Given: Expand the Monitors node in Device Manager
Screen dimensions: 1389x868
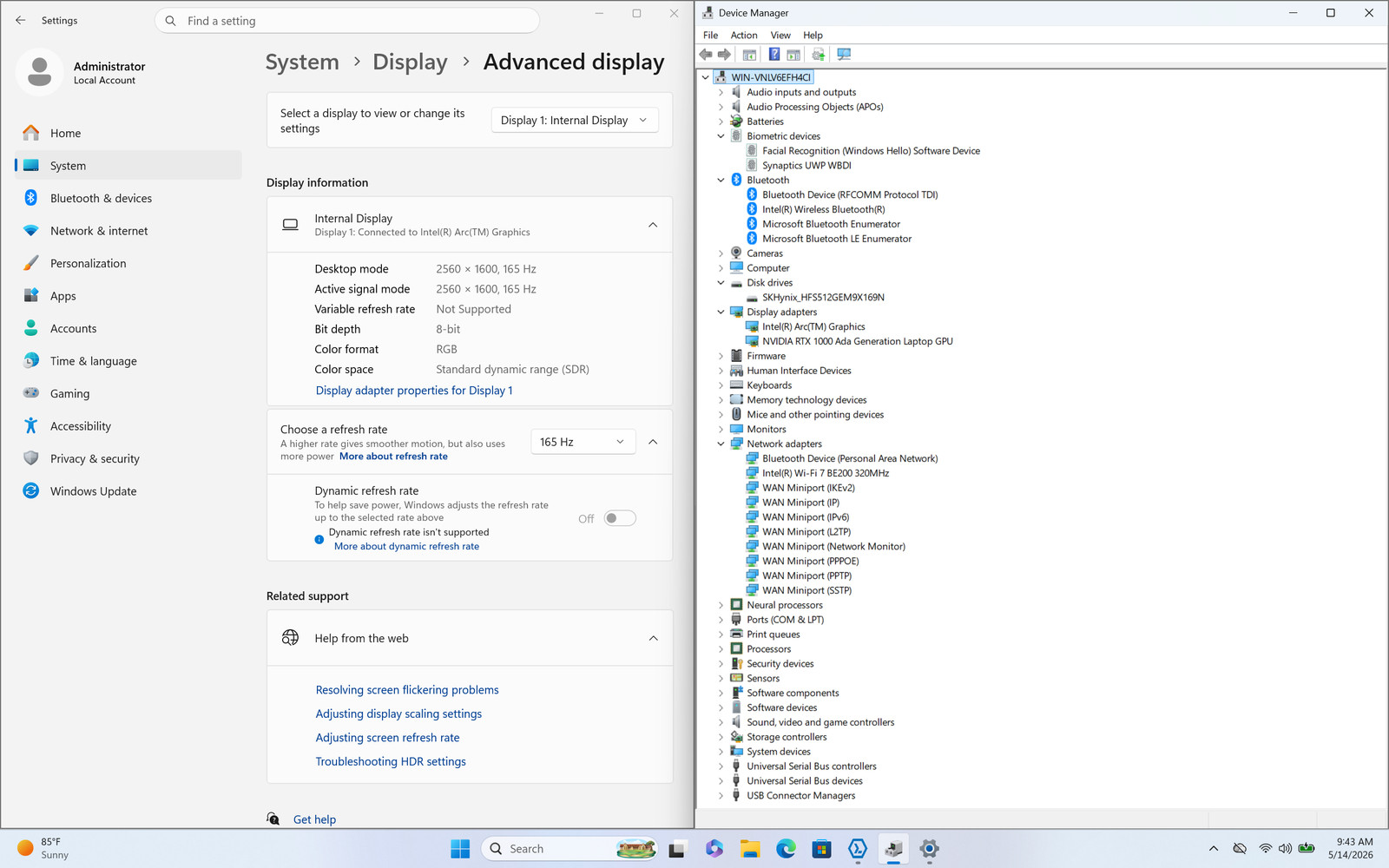Looking at the screenshot, I should [721, 429].
